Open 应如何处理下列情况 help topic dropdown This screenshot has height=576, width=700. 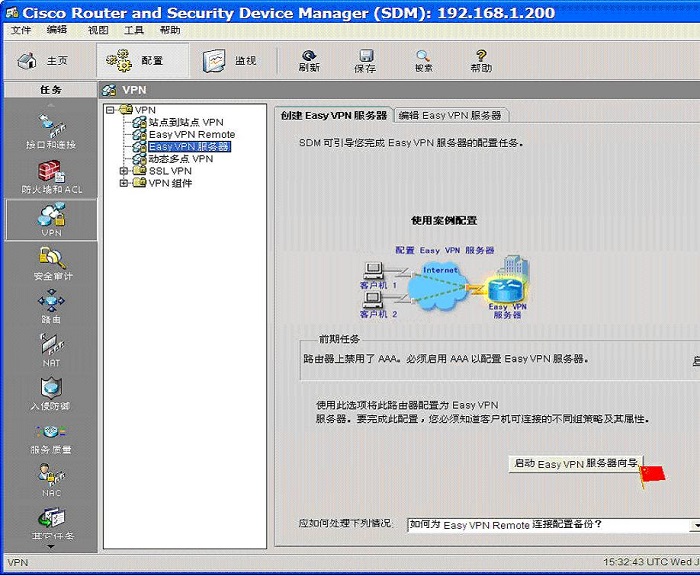[x=696, y=525]
